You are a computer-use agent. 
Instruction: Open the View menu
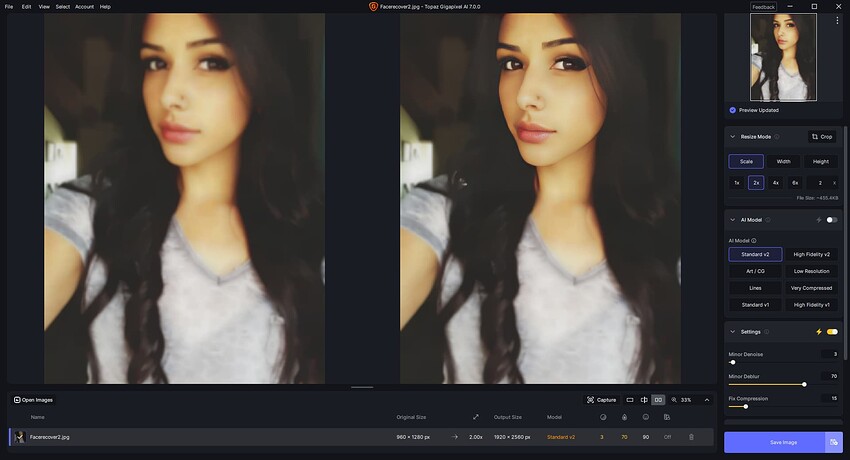pyautogui.click(x=44, y=7)
